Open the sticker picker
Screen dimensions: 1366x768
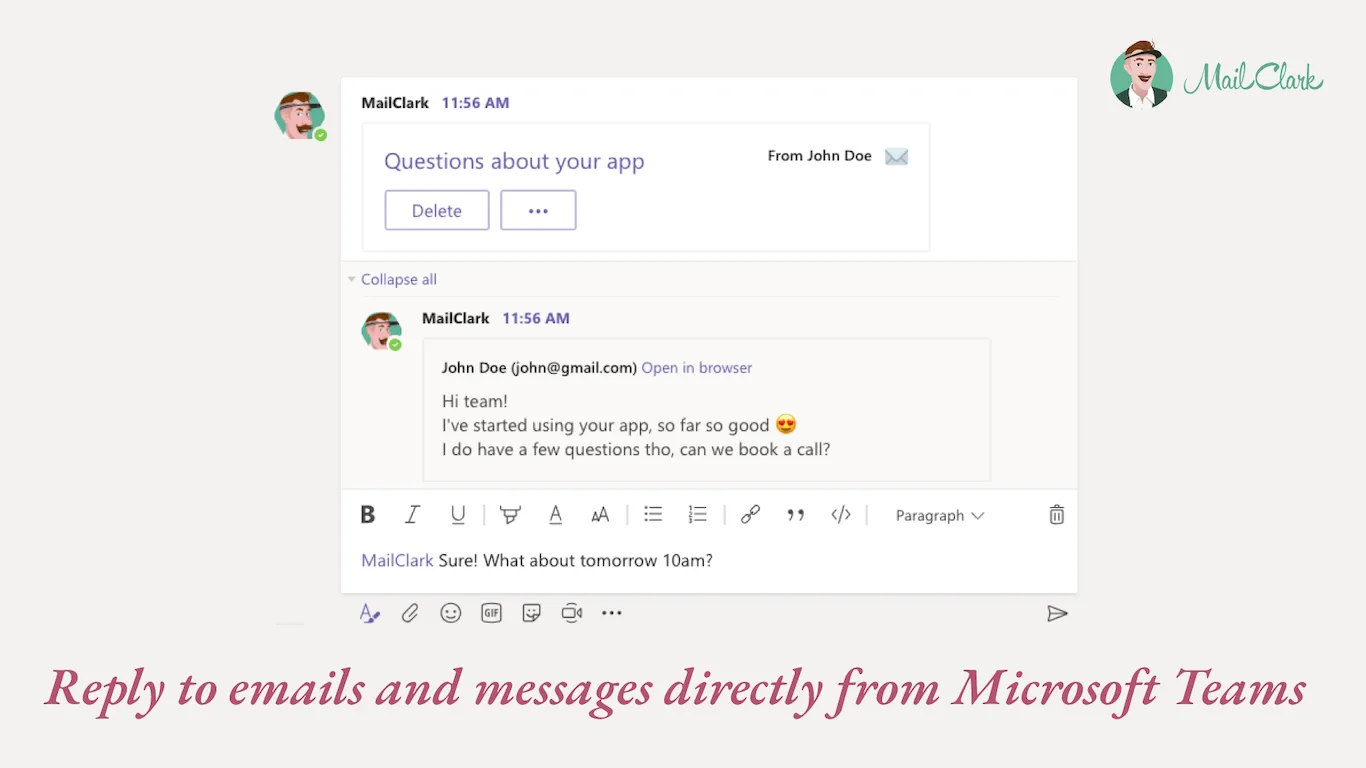coord(532,613)
